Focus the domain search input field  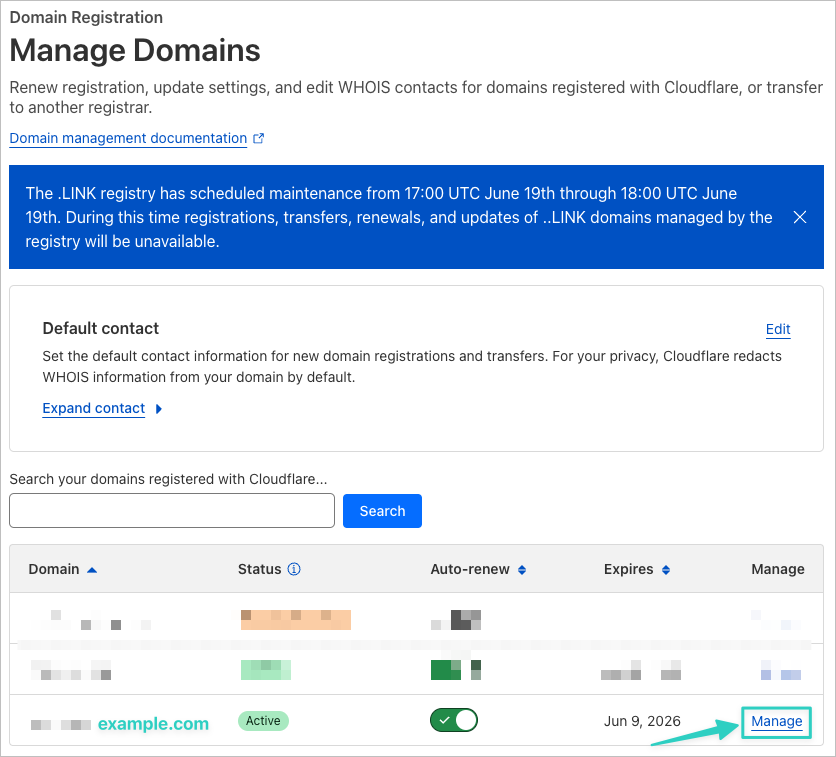click(x=172, y=511)
